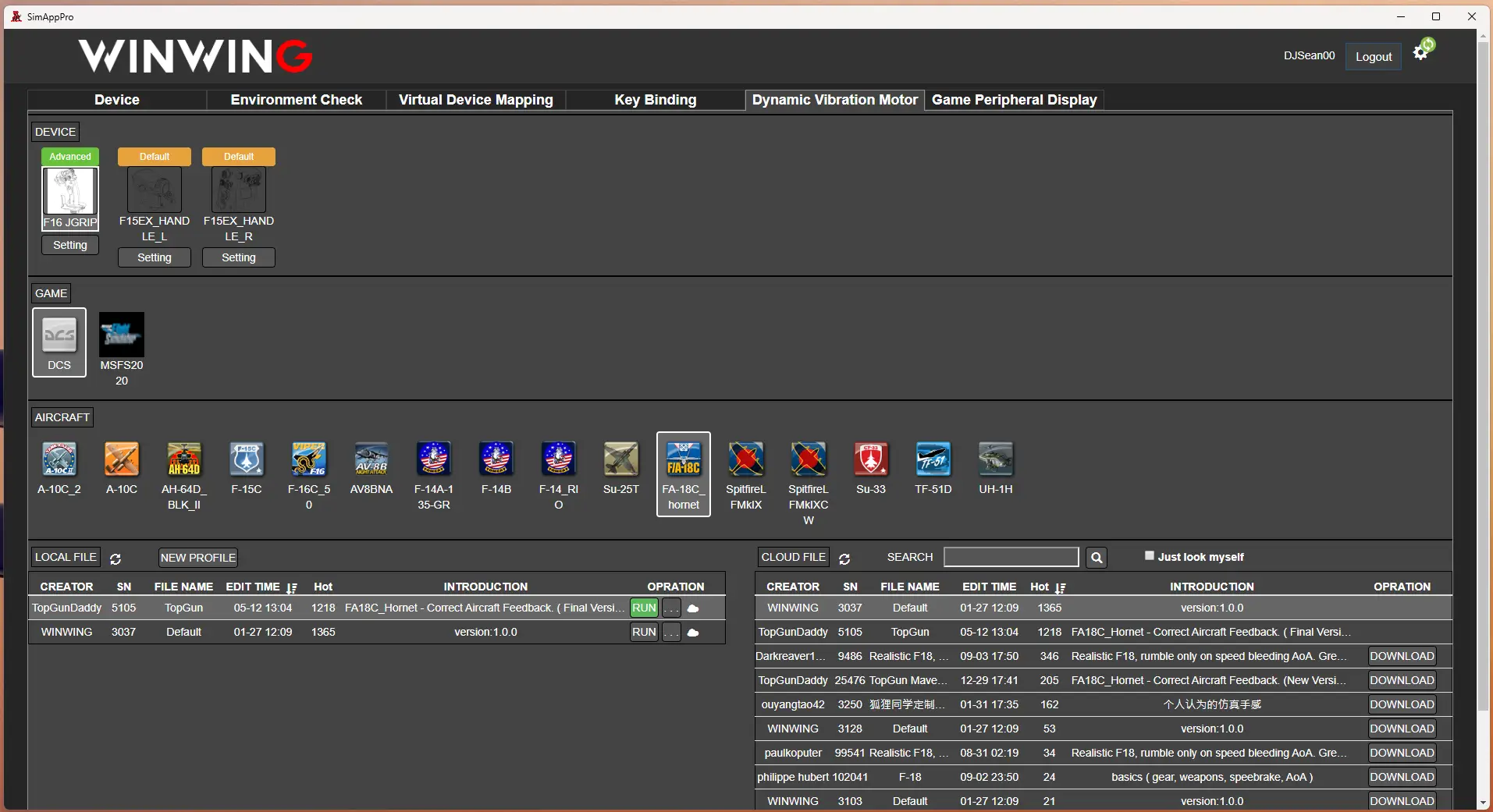This screenshot has width=1493, height=812.
Task: Download paulkoputer Realistic F18 profile
Action: pos(1402,753)
